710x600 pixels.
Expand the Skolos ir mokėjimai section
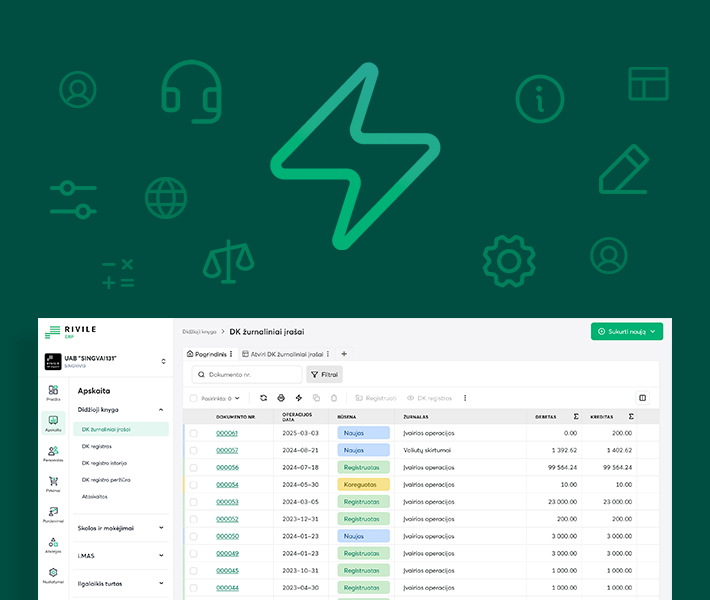[x=161, y=527]
